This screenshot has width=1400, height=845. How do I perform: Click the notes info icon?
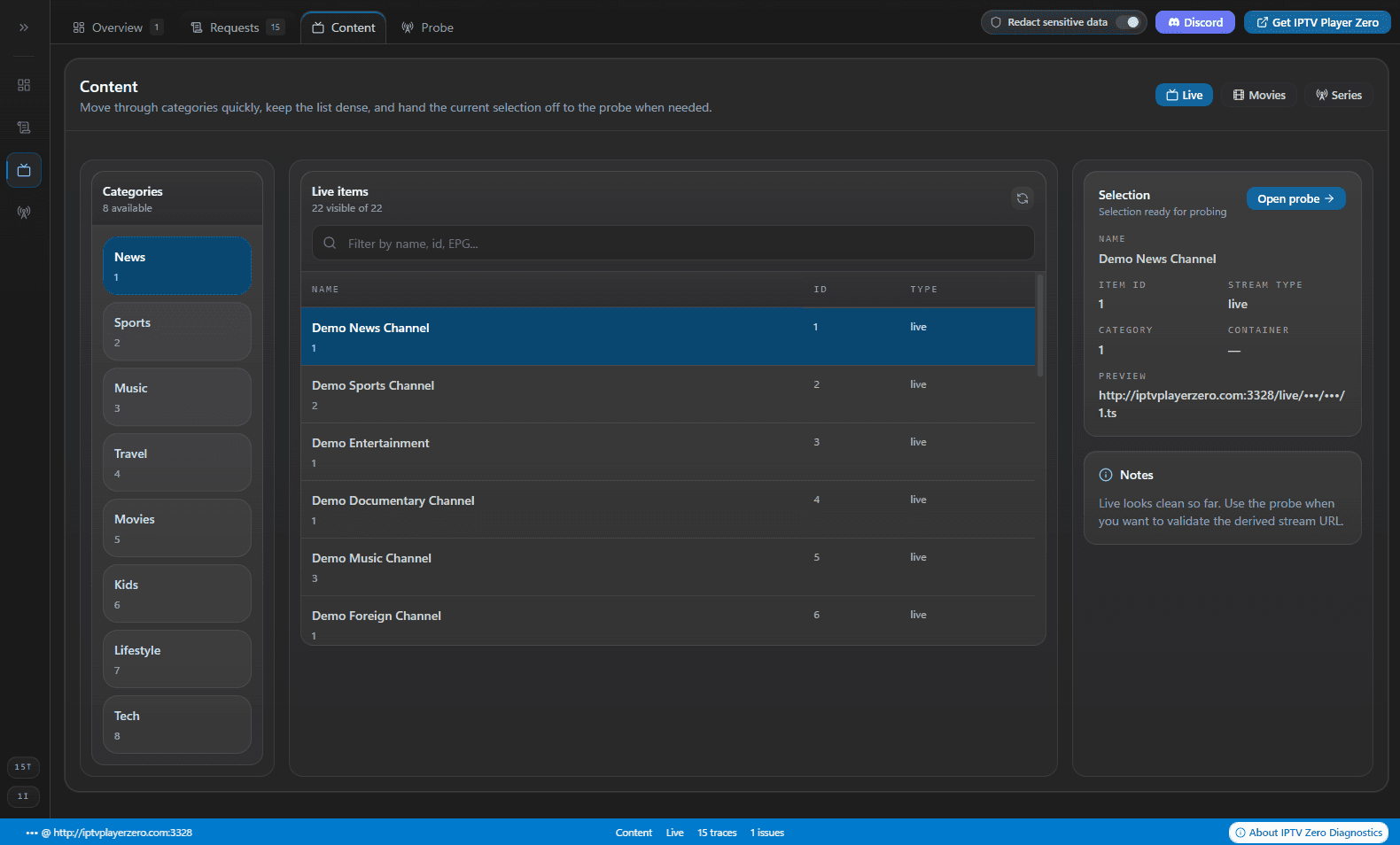coord(1106,475)
